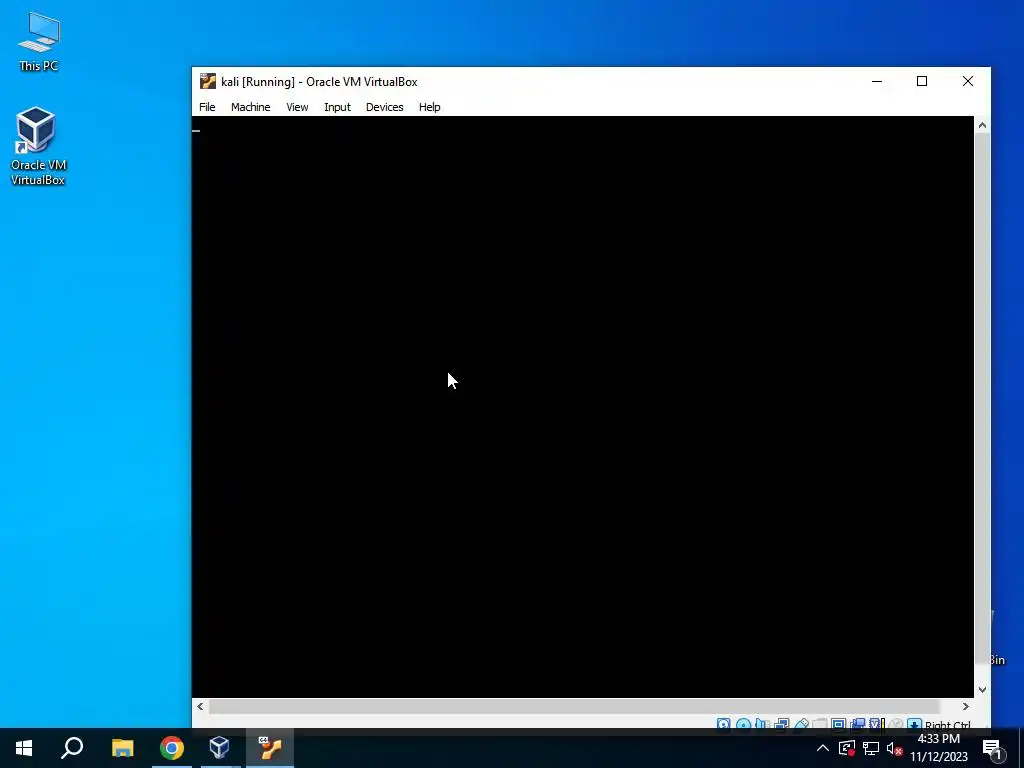Select the This PC desktop icon

point(39,41)
